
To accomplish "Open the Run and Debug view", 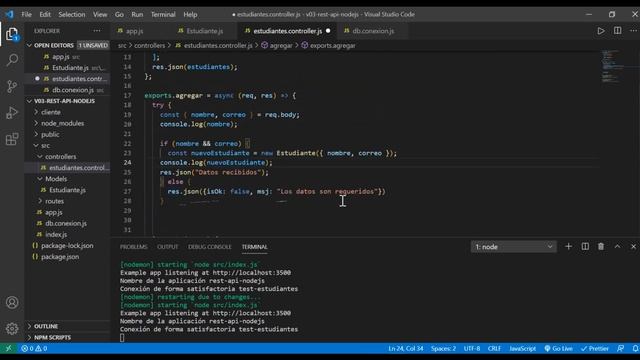I will pyautogui.click(x=12, y=113).
